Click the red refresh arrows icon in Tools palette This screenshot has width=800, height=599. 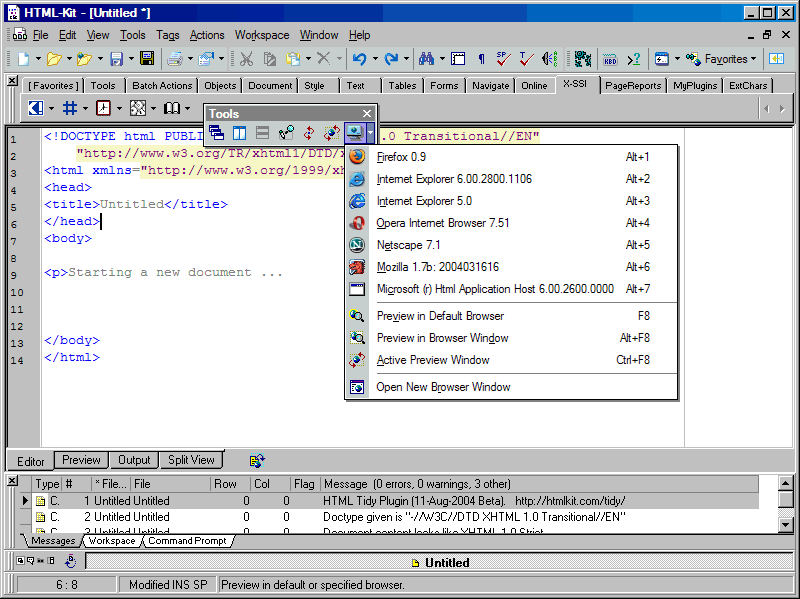[309, 133]
